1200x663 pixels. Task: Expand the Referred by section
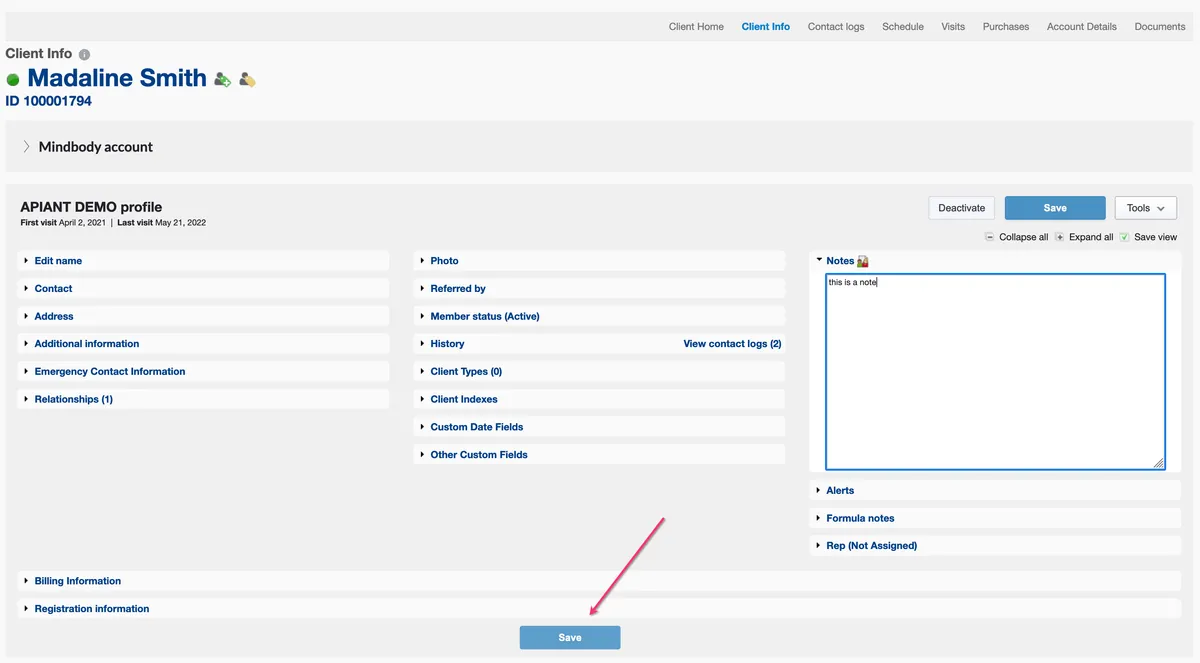599,288
